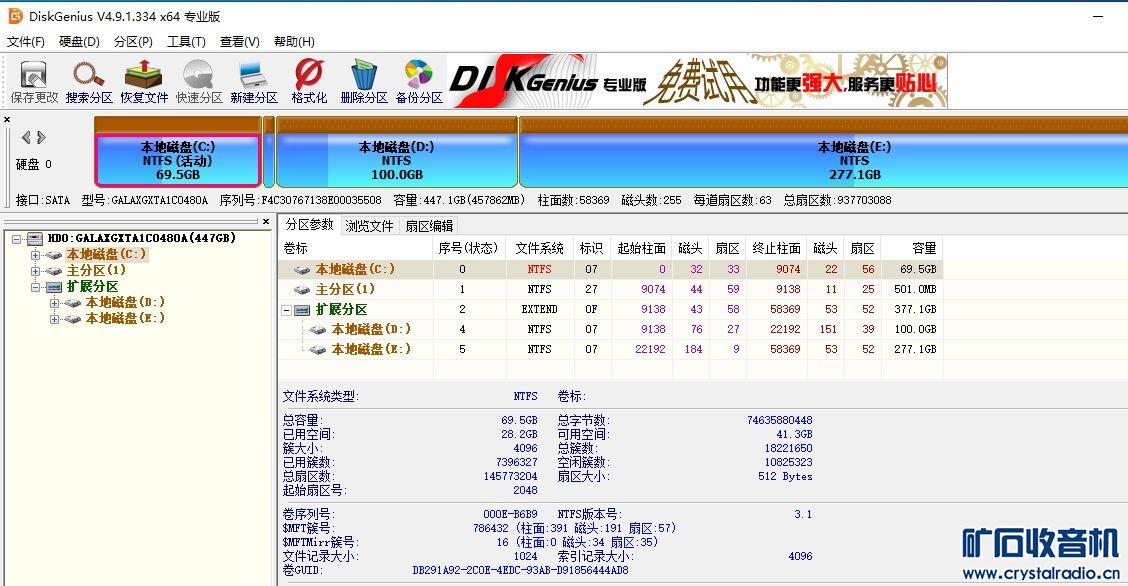The width and height of the screenshot is (1128, 586).
Task: Open the 分区(P) menu
Action: point(133,42)
